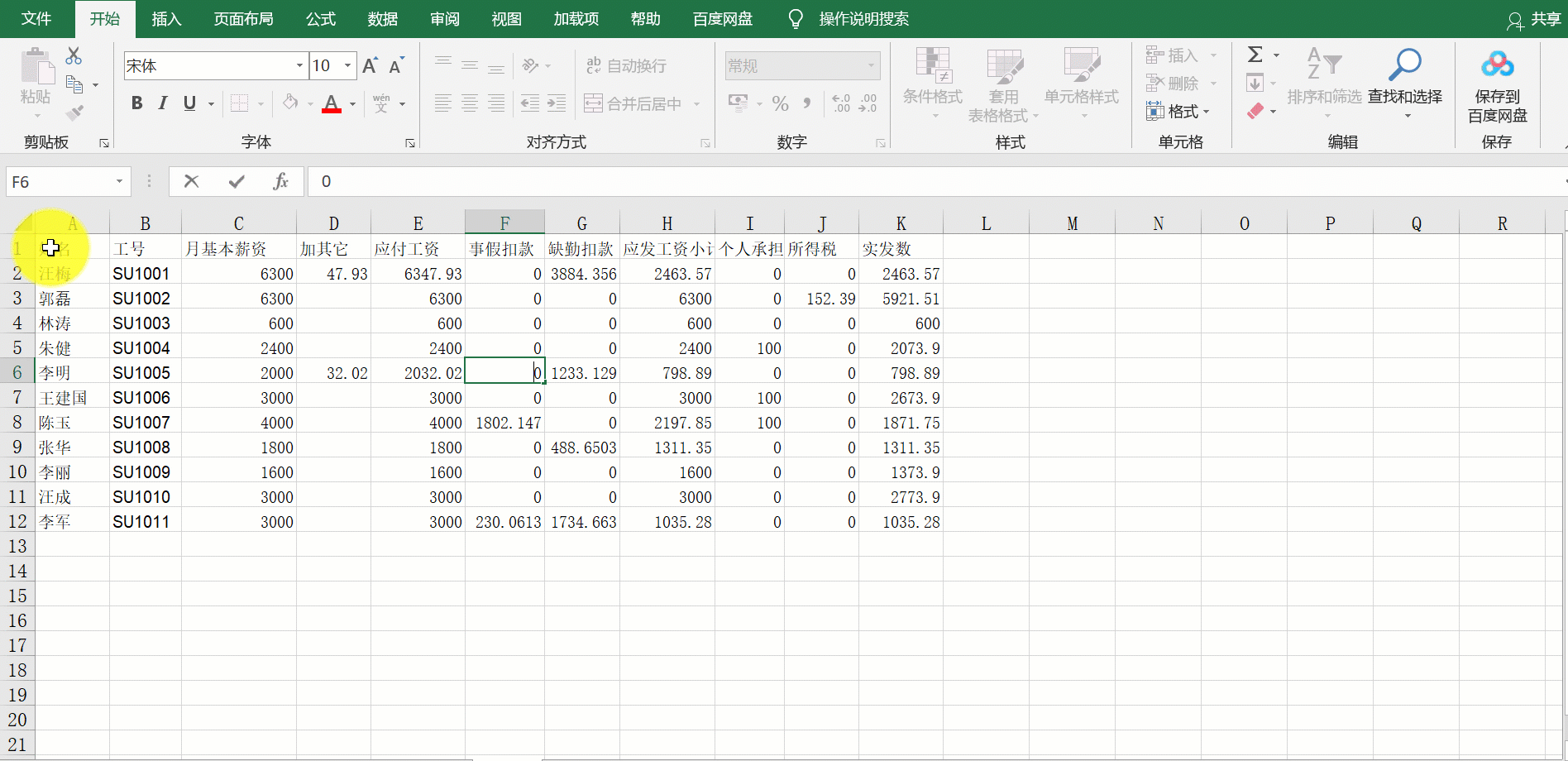Apply the red font color A
Screen dimensions: 1568x761
(332, 103)
